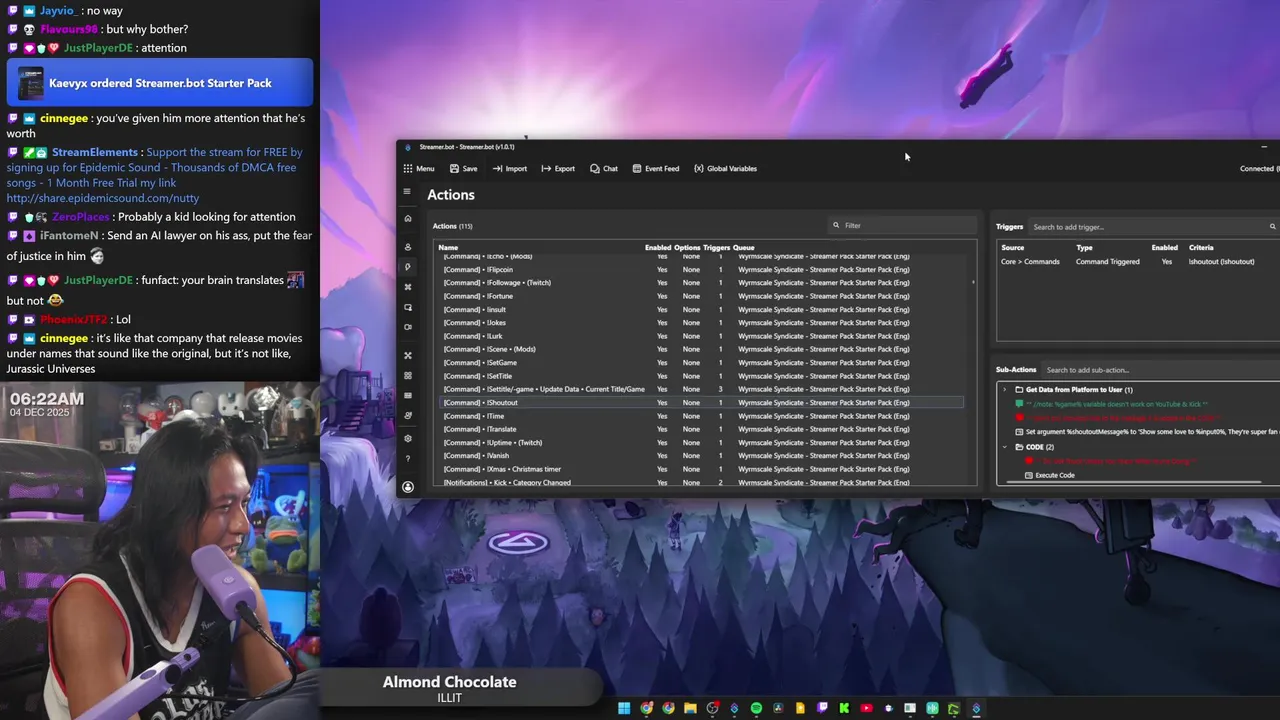1280x720 pixels.
Task: Select the '!Followage • (Twitch)' action row
Action: click(702, 283)
